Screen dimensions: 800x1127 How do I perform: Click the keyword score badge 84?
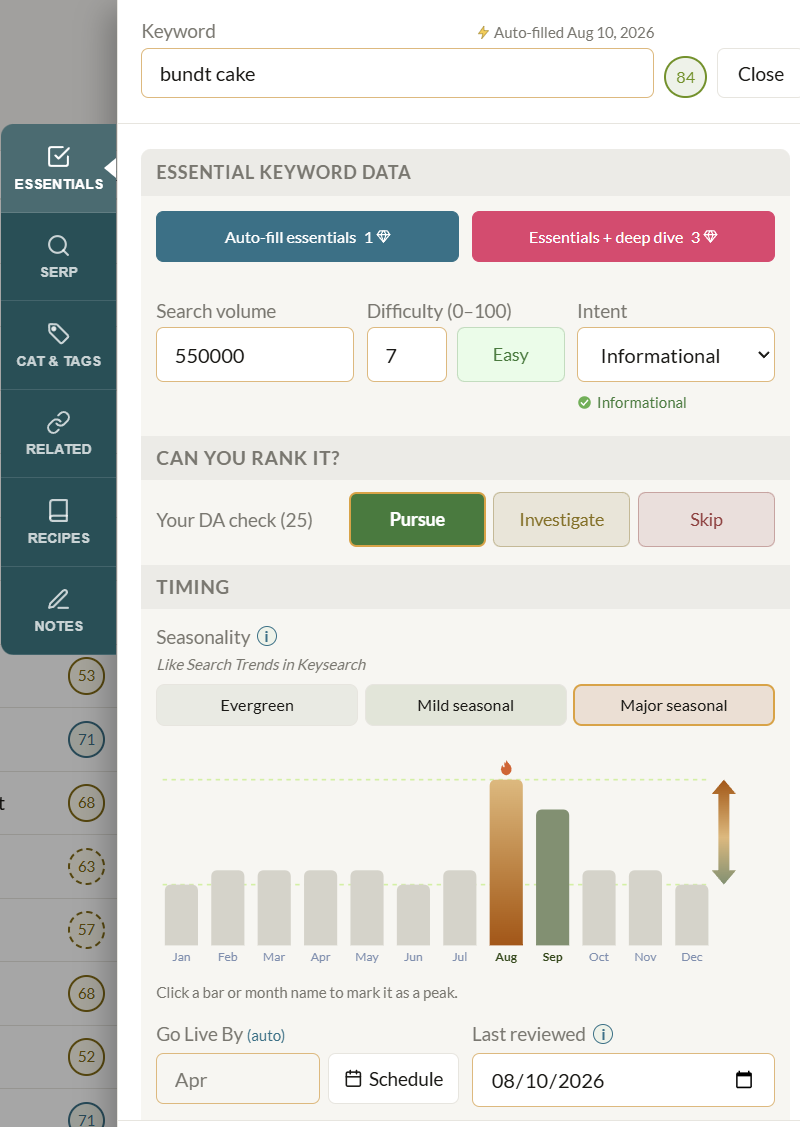click(x=685, y=77)
